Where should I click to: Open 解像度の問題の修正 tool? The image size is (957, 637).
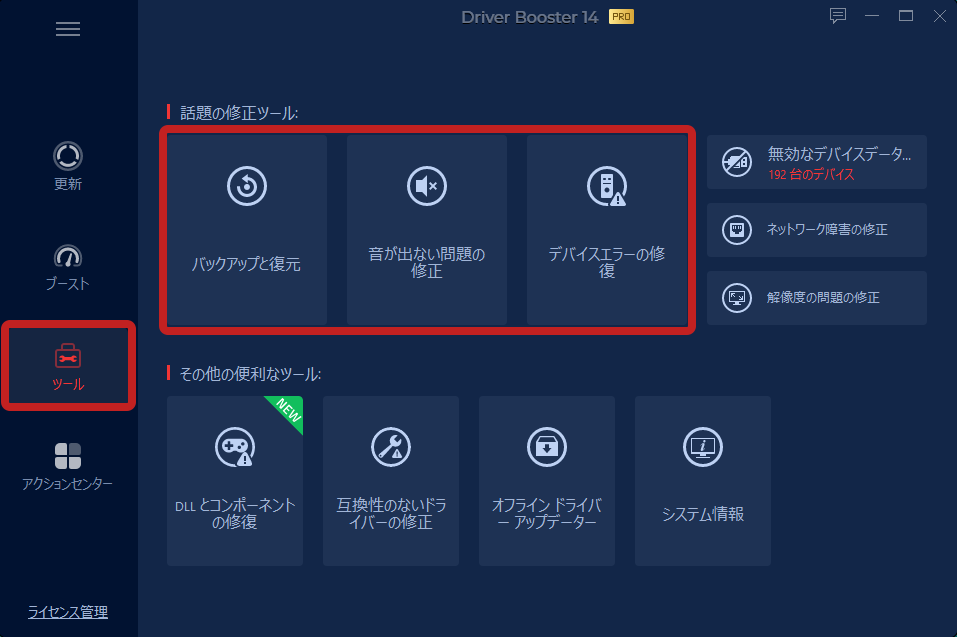[817, 298]
